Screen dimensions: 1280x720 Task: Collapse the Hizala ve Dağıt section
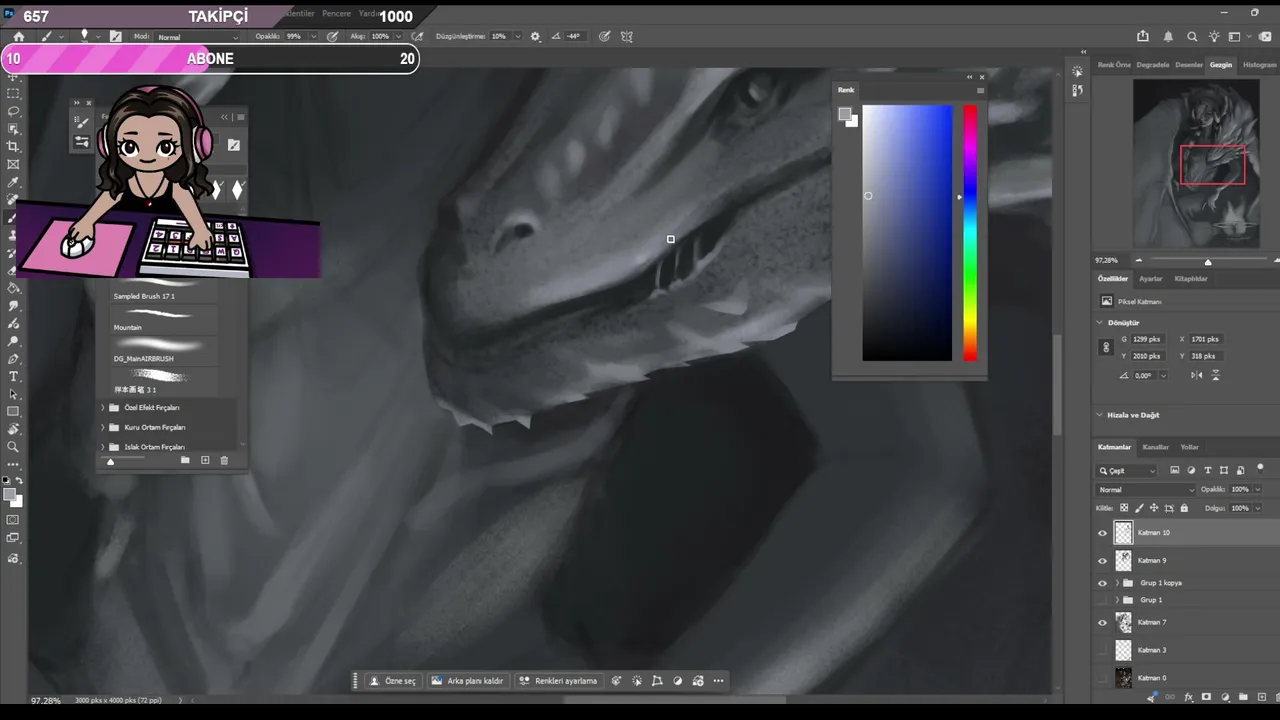point(1100,415)
